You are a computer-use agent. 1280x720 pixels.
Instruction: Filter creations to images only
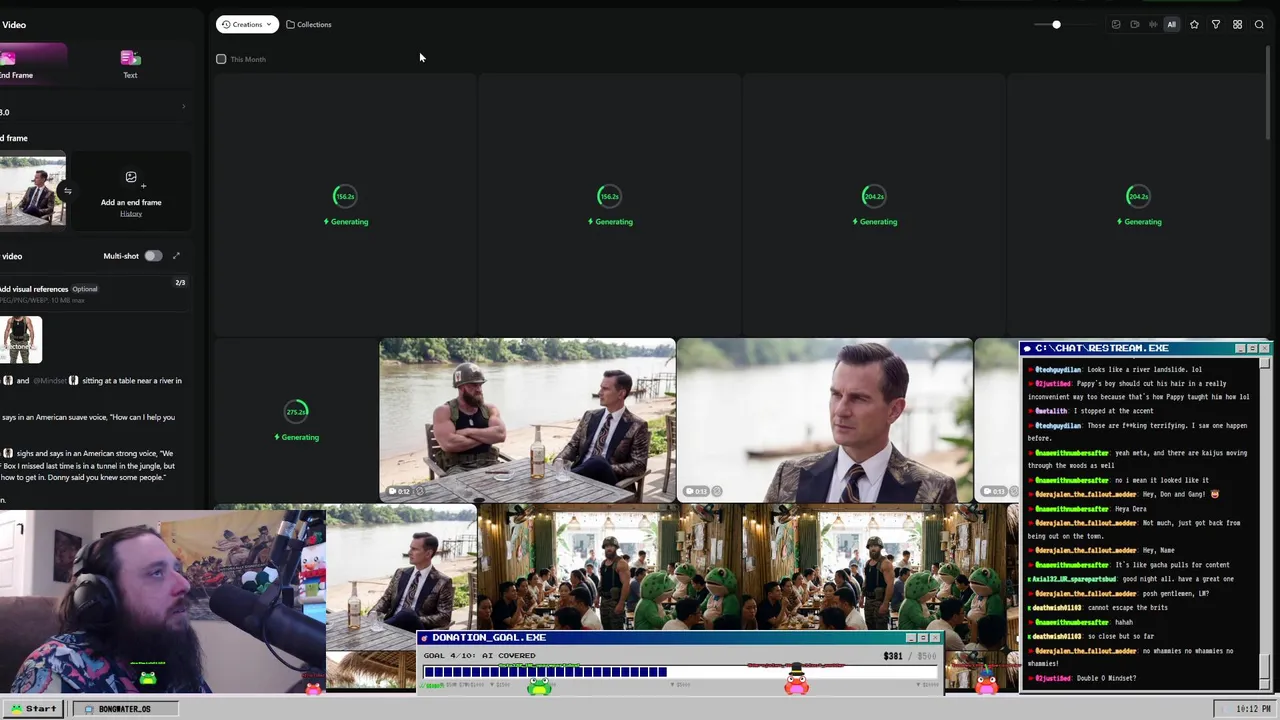(1116, 24)
